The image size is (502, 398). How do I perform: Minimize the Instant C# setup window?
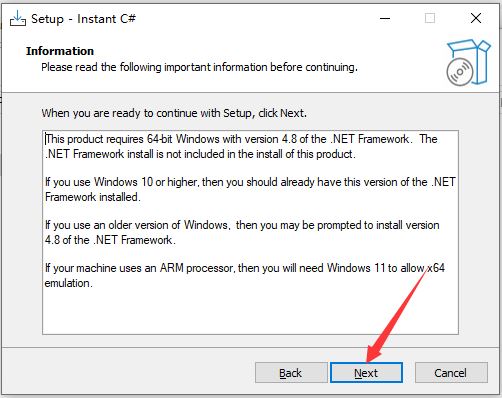click(x=385, y=18)
